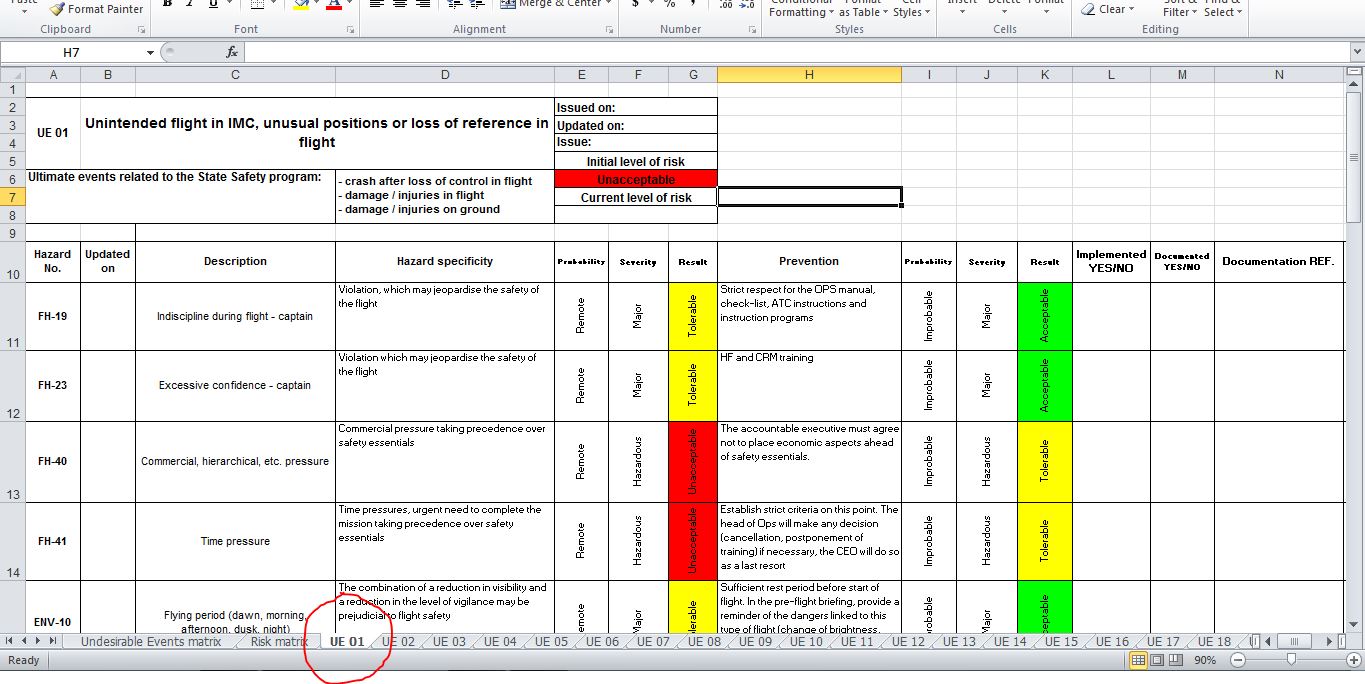Toggle Normal view in status bar
This screenshot has width=1365, height=684.
[1138, 660]
